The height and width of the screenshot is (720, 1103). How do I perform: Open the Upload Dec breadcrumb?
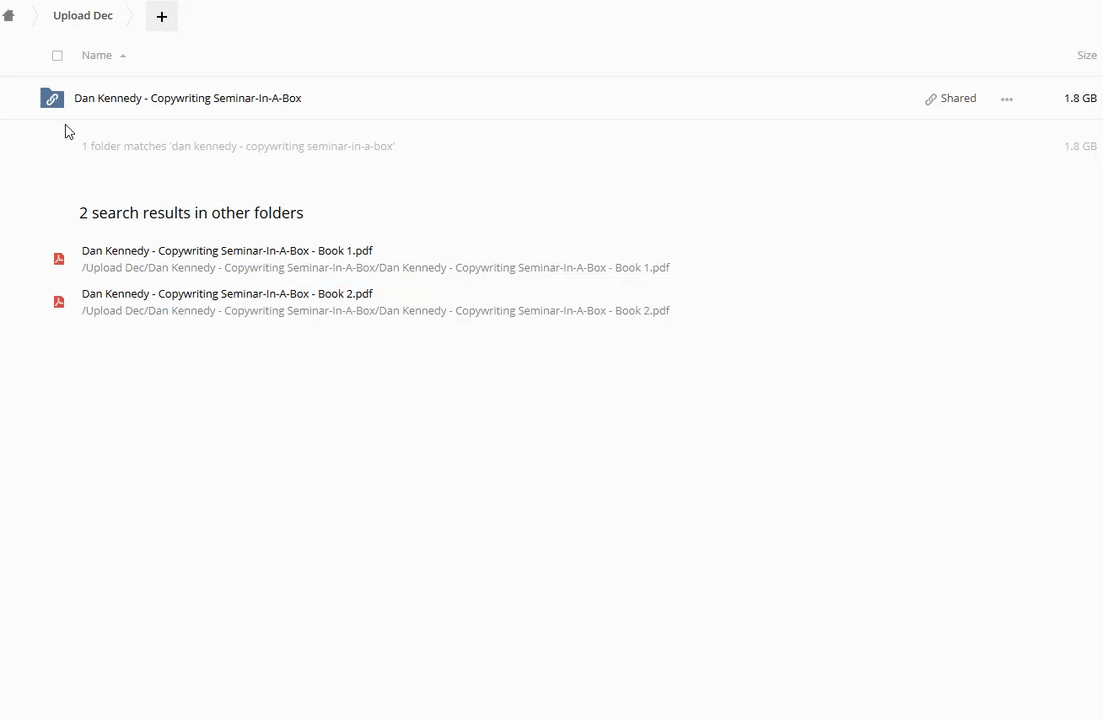83,16
